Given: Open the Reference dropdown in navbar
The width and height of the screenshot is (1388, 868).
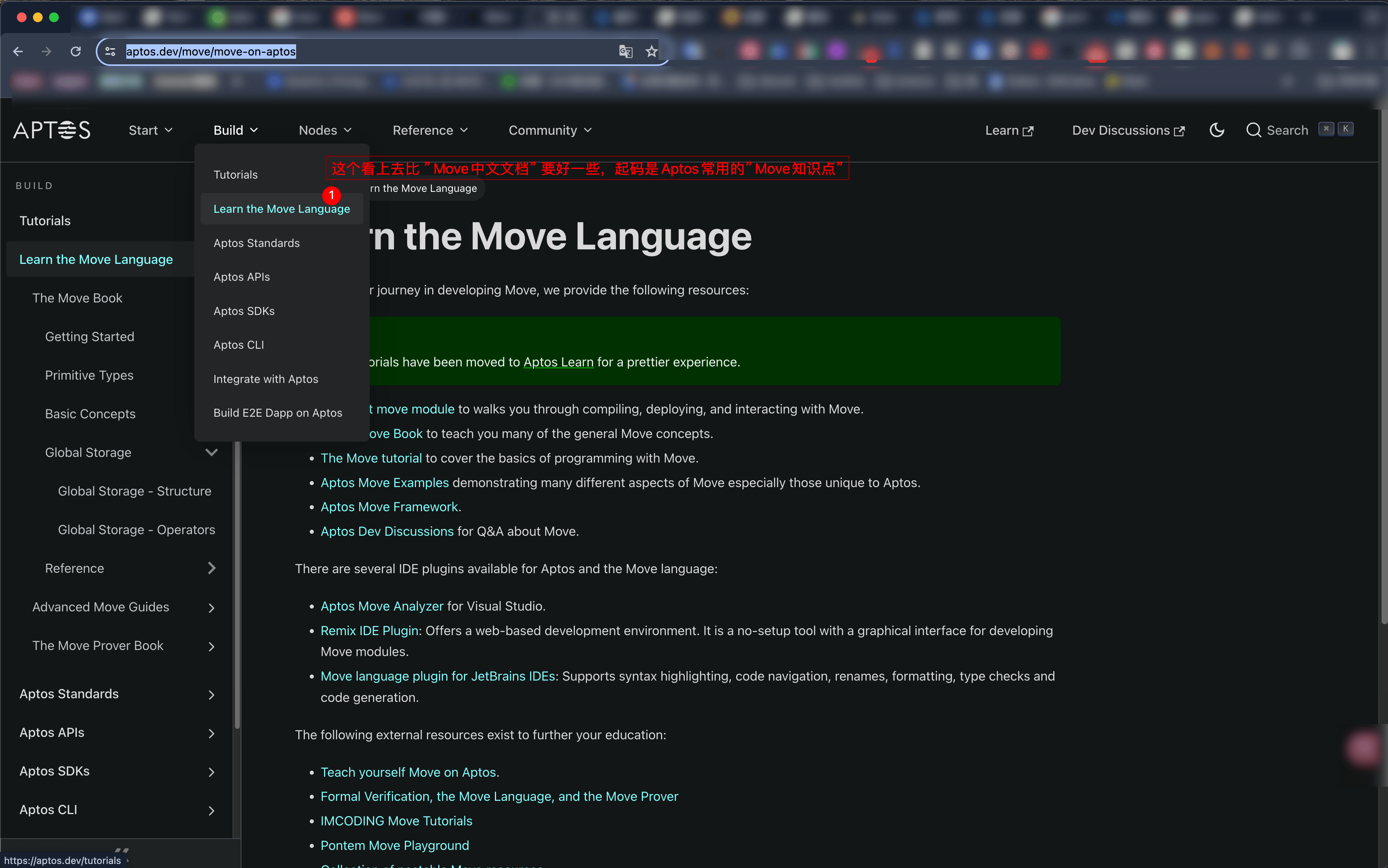Looking at the screenshot, I should [x=430, y=130].
